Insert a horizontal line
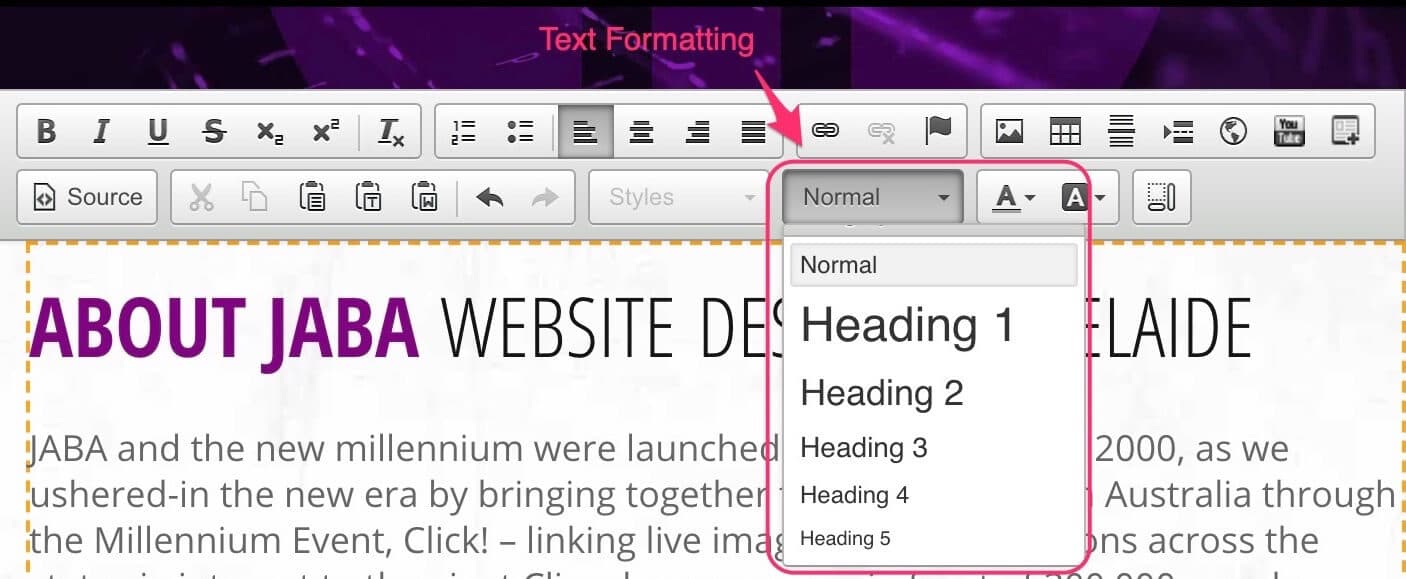Screen dimensions: 1406x579 click(1121, 131)
